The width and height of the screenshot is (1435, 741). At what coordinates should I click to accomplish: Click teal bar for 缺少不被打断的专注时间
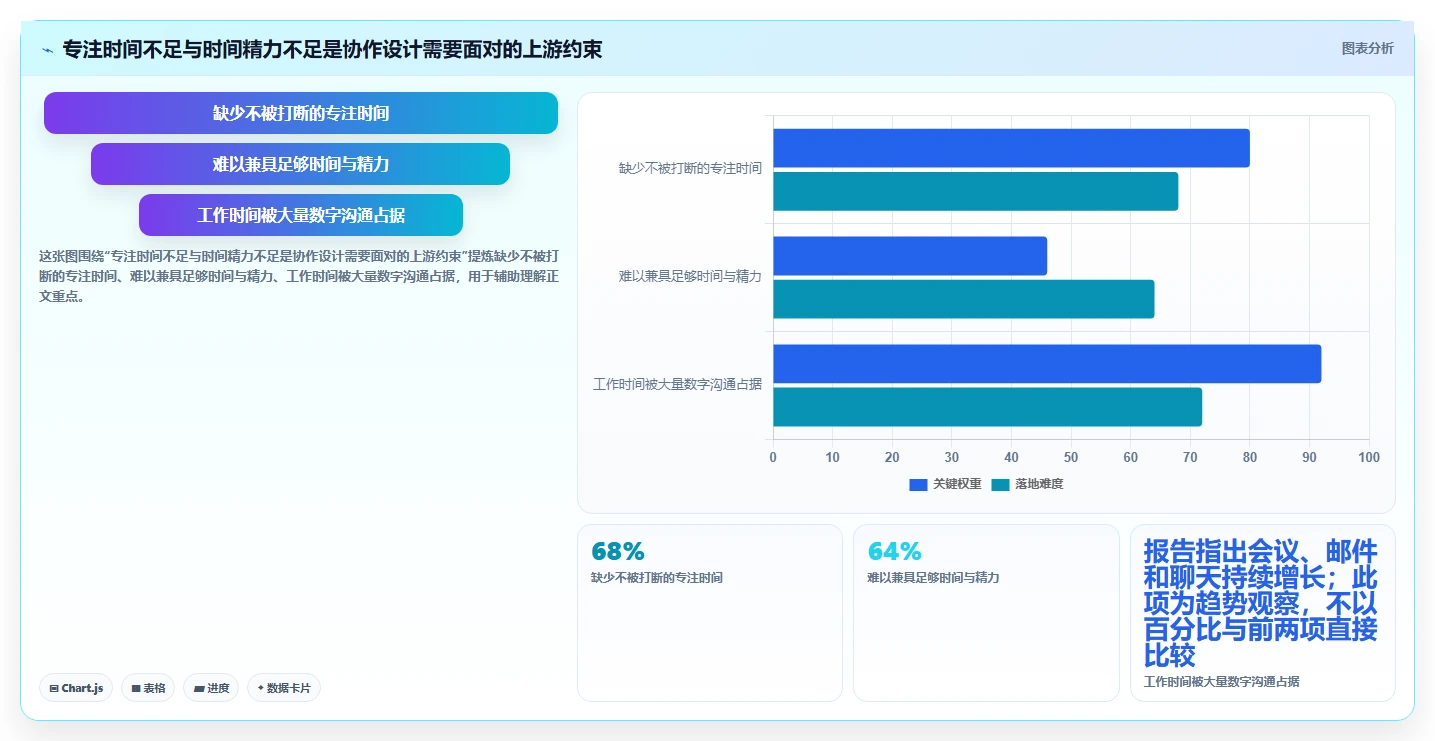975,191
